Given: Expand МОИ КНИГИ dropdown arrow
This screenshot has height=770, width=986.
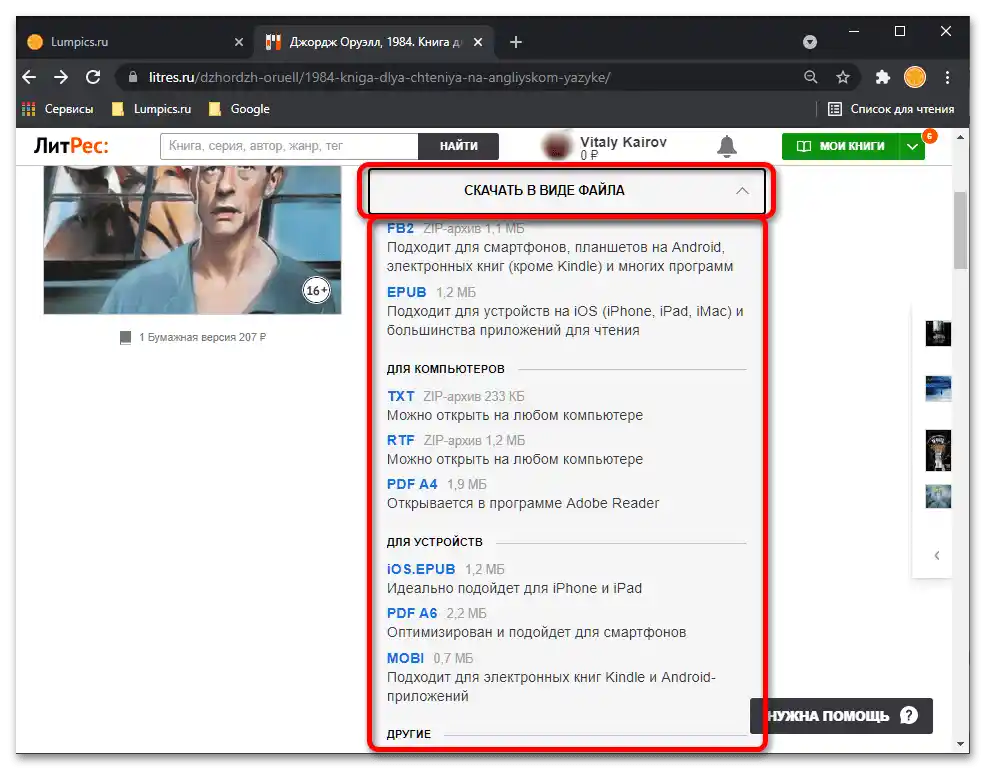Looking at the screenshot, I should (912, 146).
